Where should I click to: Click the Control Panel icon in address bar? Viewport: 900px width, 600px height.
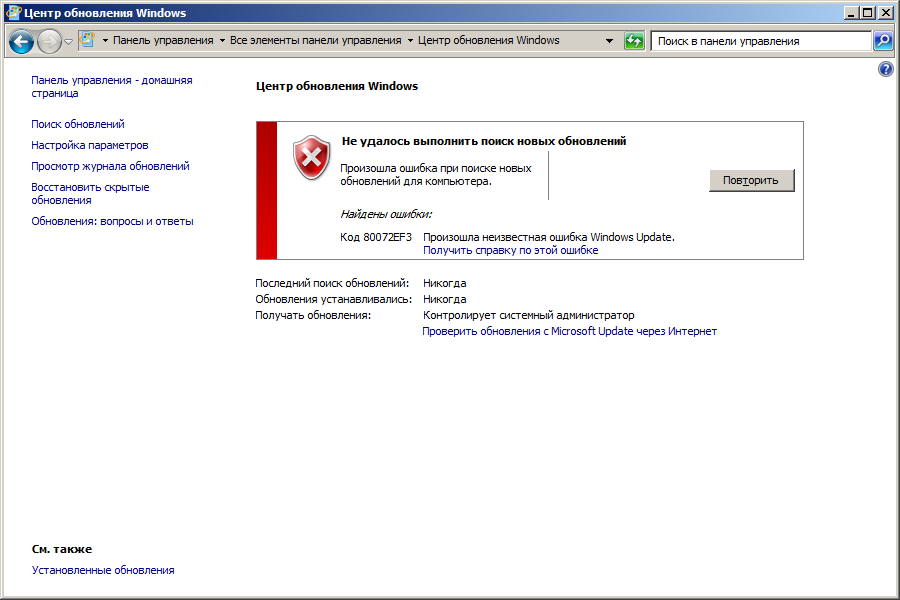87,40
